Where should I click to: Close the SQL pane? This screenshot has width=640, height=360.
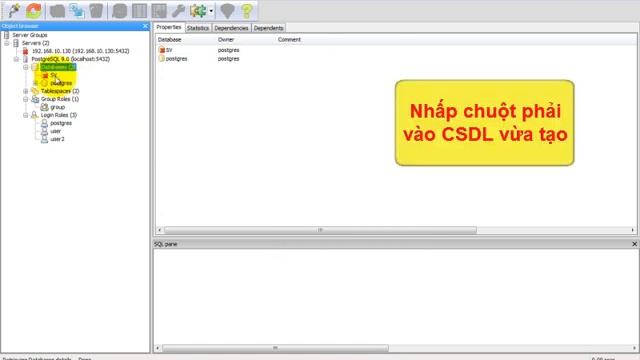[634, 244]
